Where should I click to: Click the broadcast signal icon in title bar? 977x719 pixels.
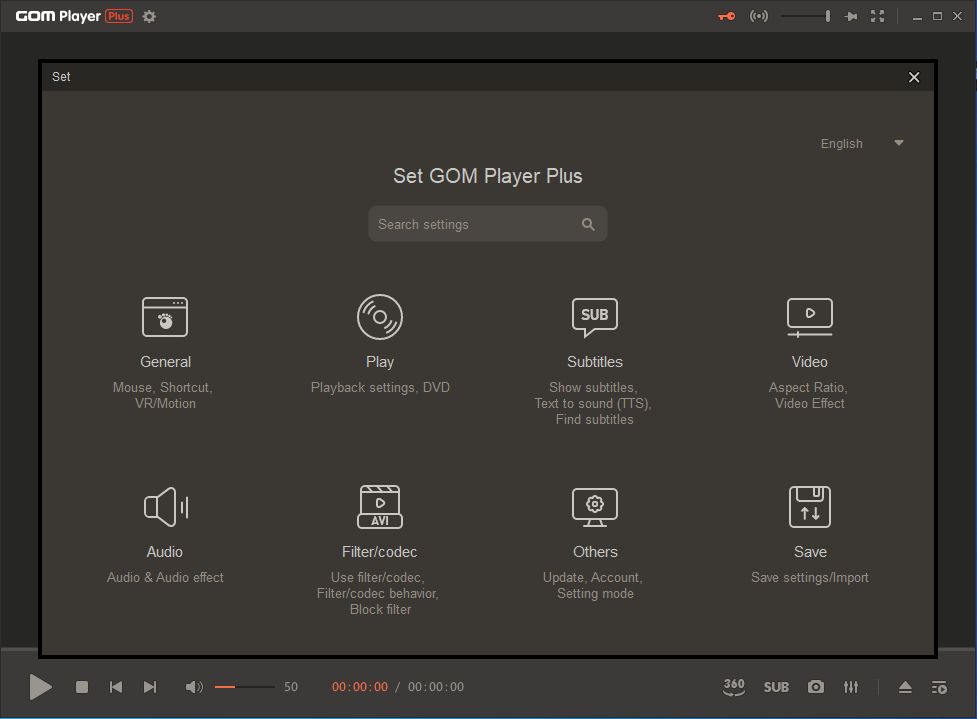(x=758, y=16)
